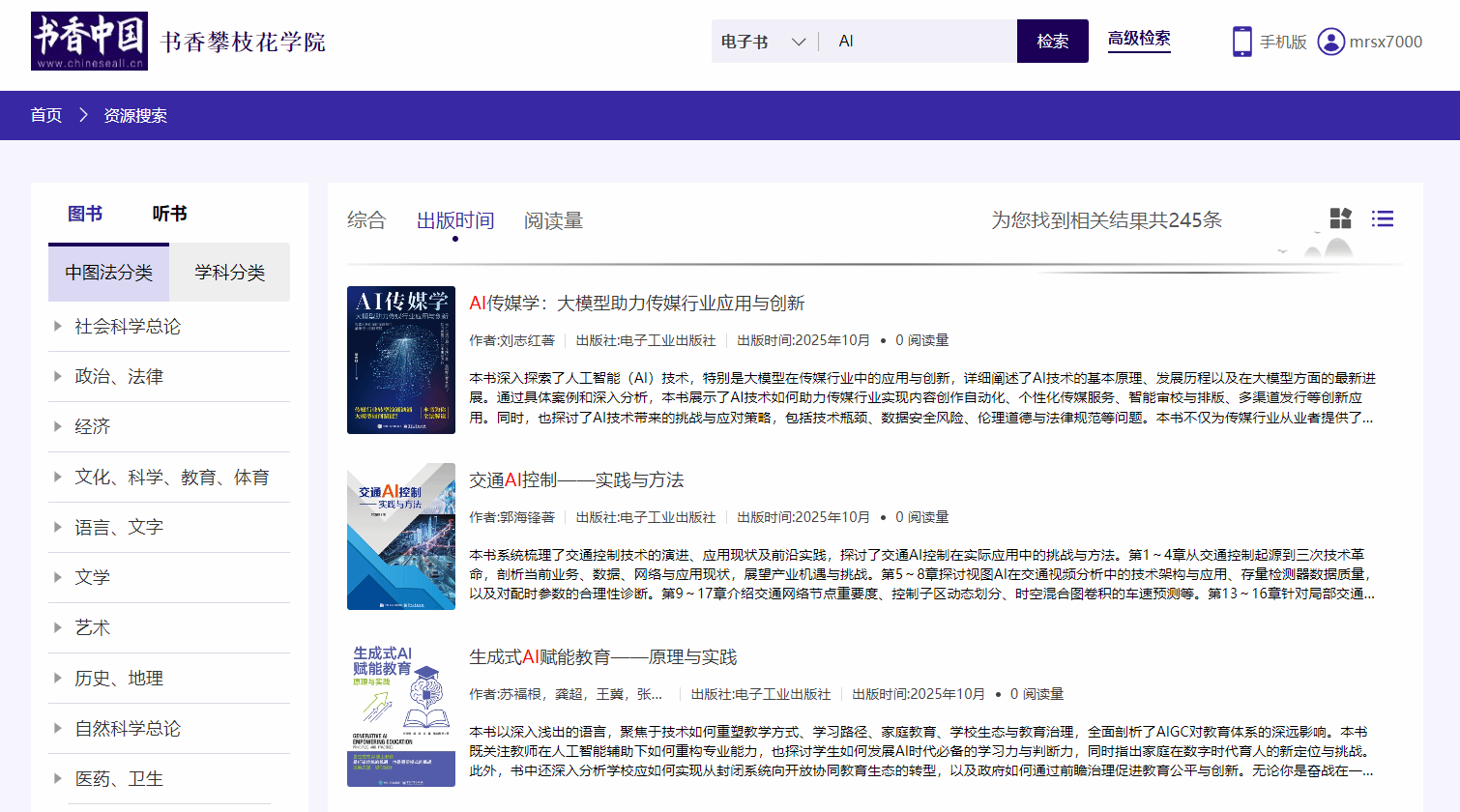Select the 学科分类 classification tab
The image size is (1460, 812).
click(x=229, y=273)
